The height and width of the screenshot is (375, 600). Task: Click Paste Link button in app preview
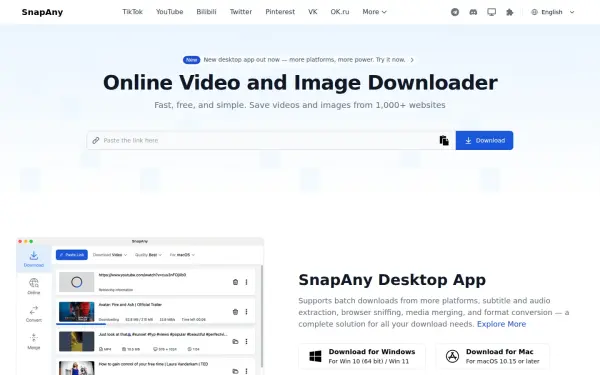72,255
